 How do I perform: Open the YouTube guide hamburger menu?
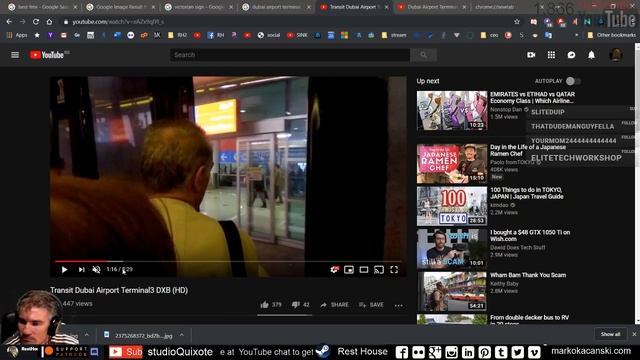coord(15,55)
